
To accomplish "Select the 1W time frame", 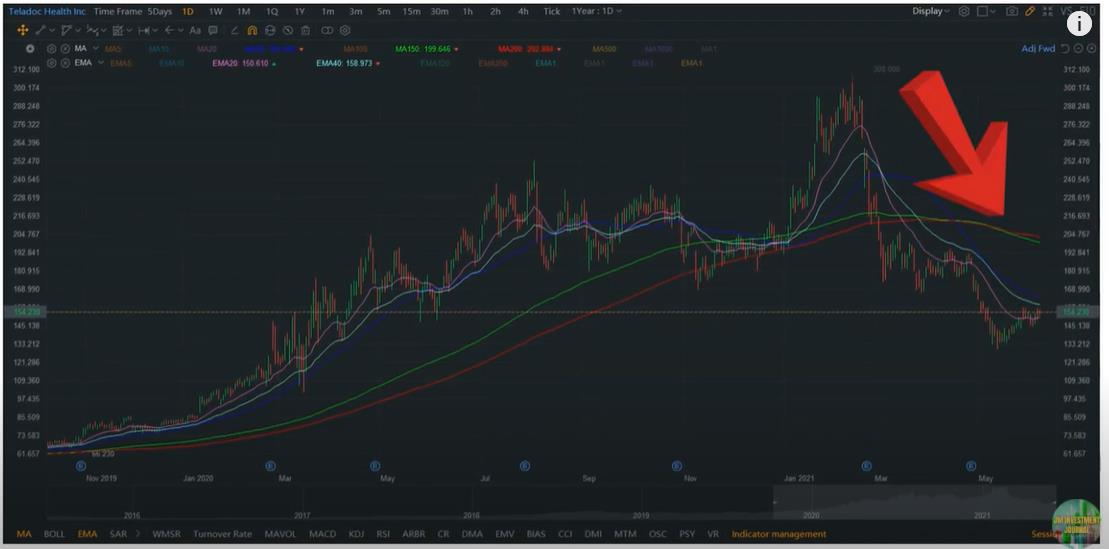I will coord(216,11).
